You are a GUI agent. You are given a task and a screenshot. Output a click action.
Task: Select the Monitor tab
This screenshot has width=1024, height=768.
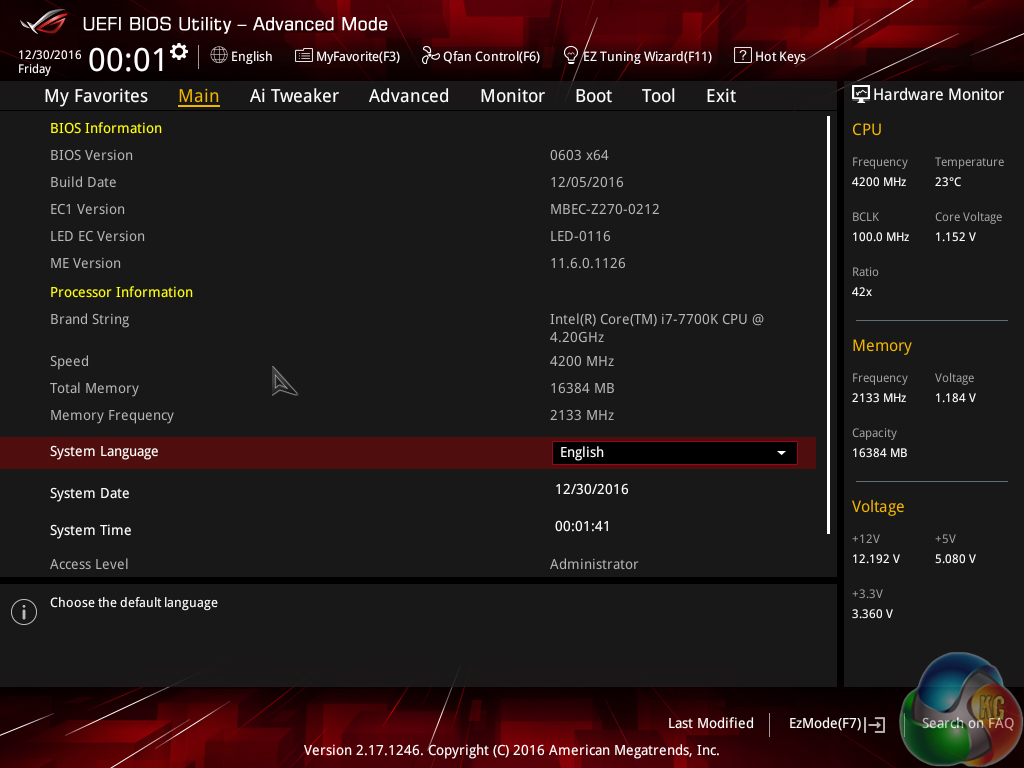(512, 96)
